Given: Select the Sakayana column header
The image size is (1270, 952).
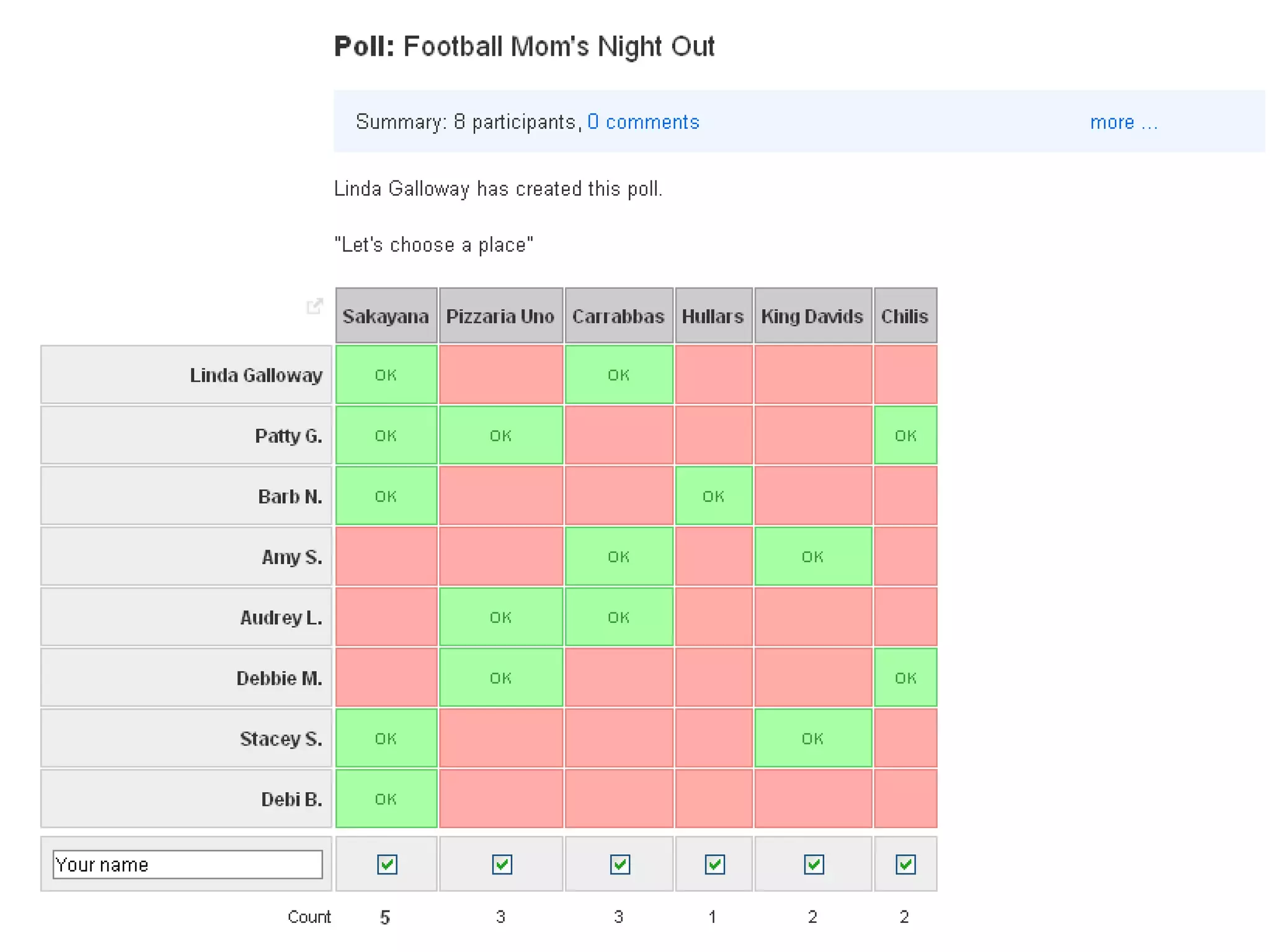Looking at the screenshot, I should (386, 316).
